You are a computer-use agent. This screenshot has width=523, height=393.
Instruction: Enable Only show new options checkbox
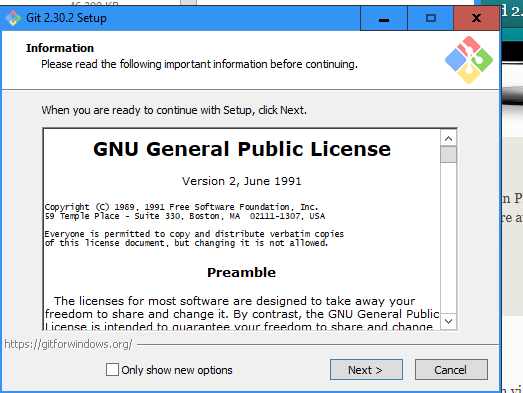(x=112, y=370)
